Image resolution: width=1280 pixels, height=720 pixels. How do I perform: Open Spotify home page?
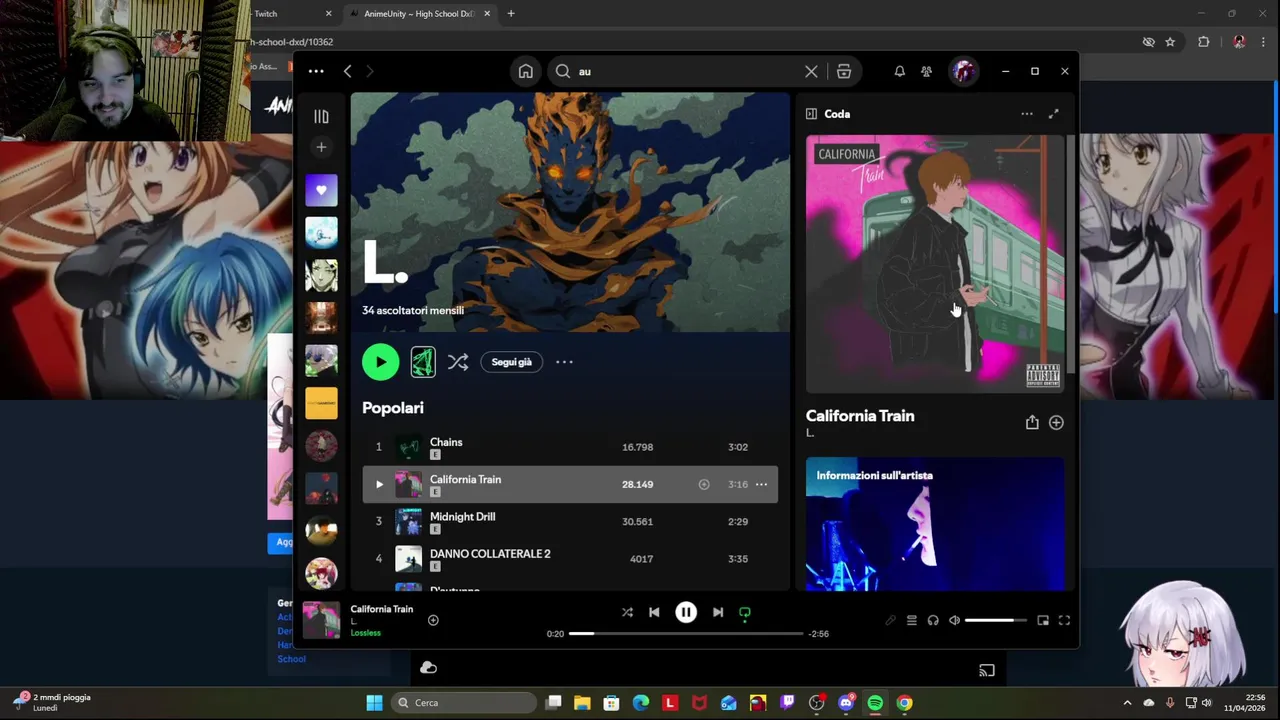526,71
